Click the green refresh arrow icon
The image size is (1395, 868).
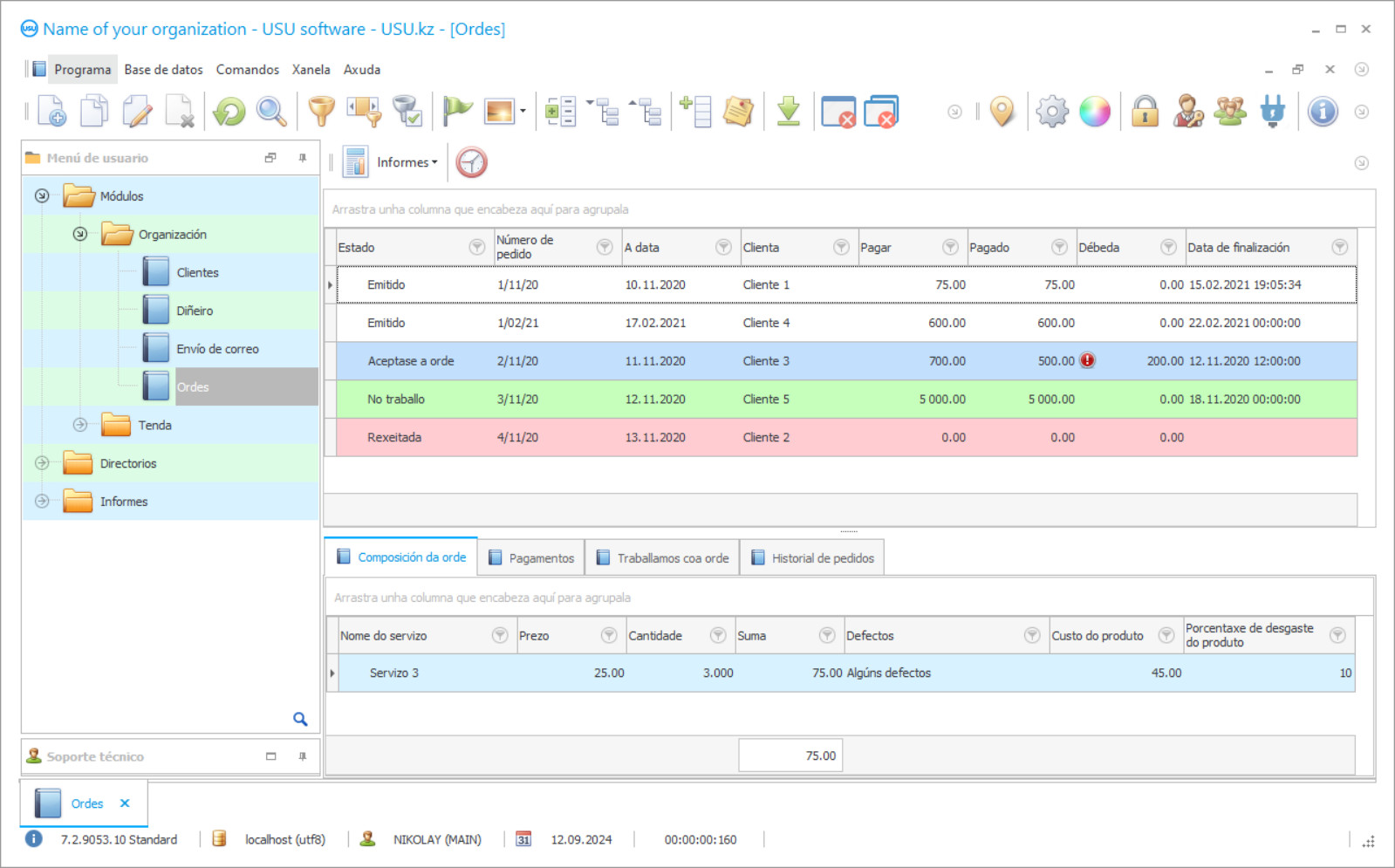tap(229, 112)
